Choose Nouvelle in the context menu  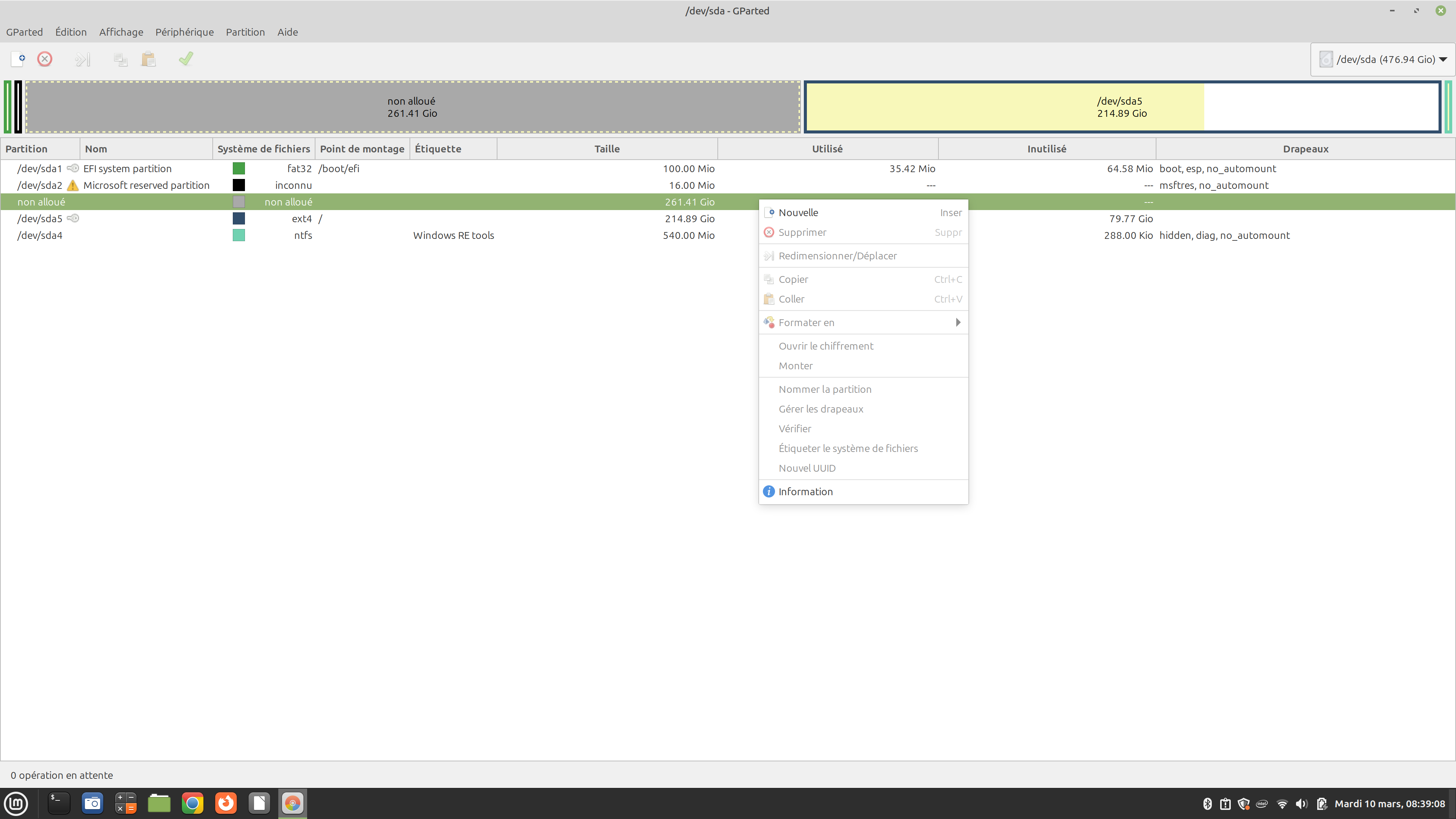pyautogui.click(x=798, y=212)
